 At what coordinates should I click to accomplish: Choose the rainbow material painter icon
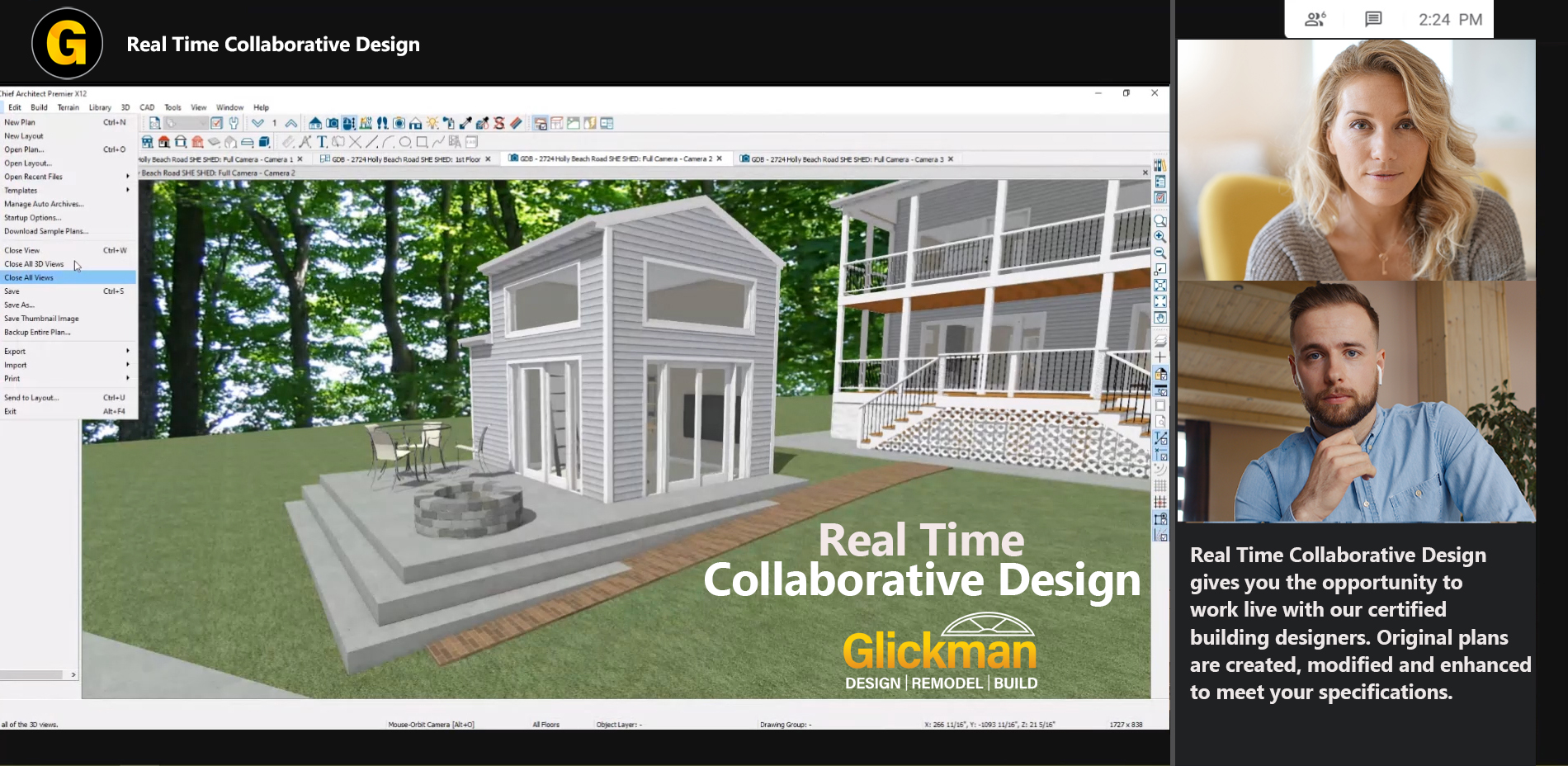coord(515,123)
